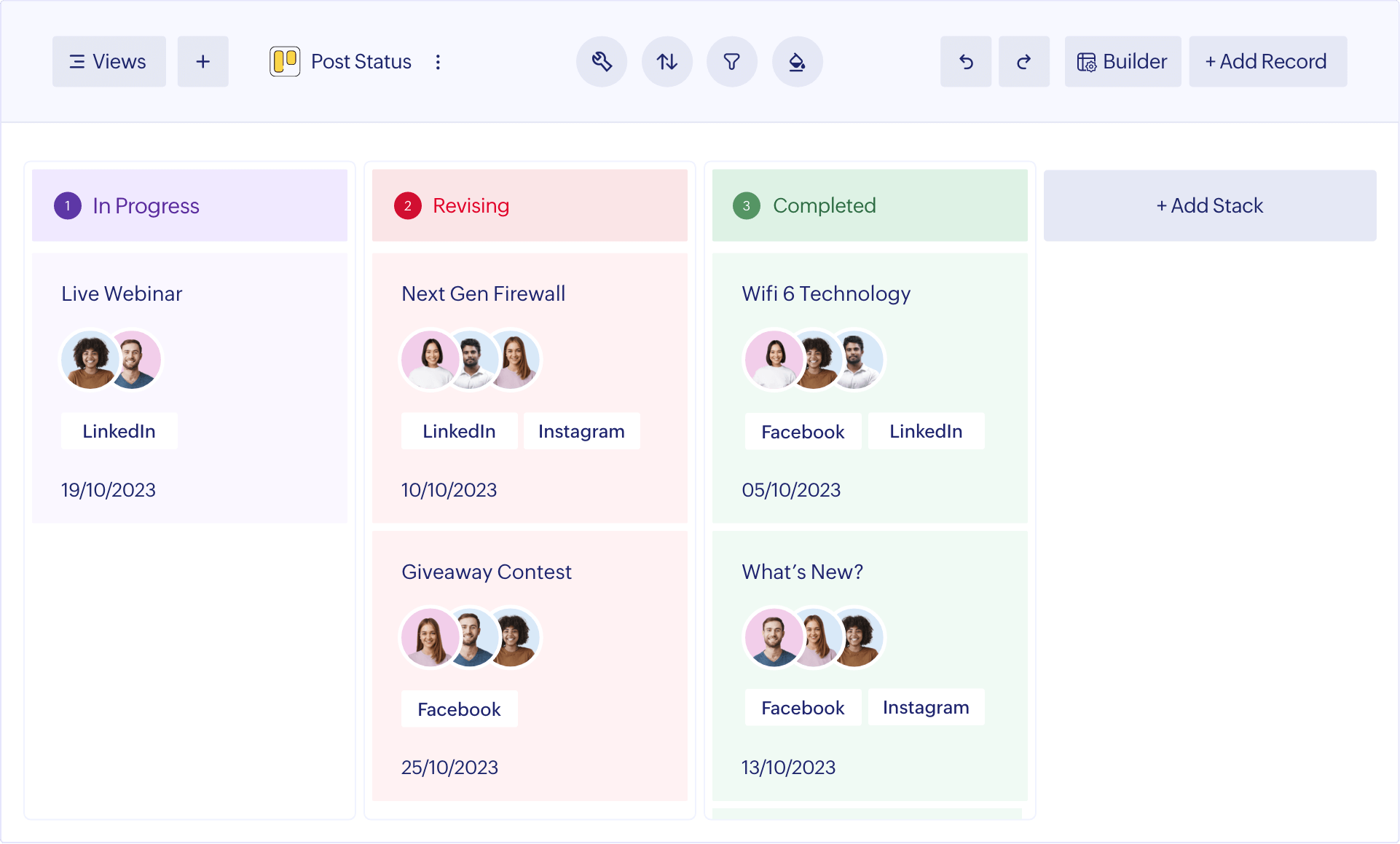Viewport: 1400px width, 844px height.
Task: Open the filter funnel icon
Action: pyautogui.click(x=731, y=62)
